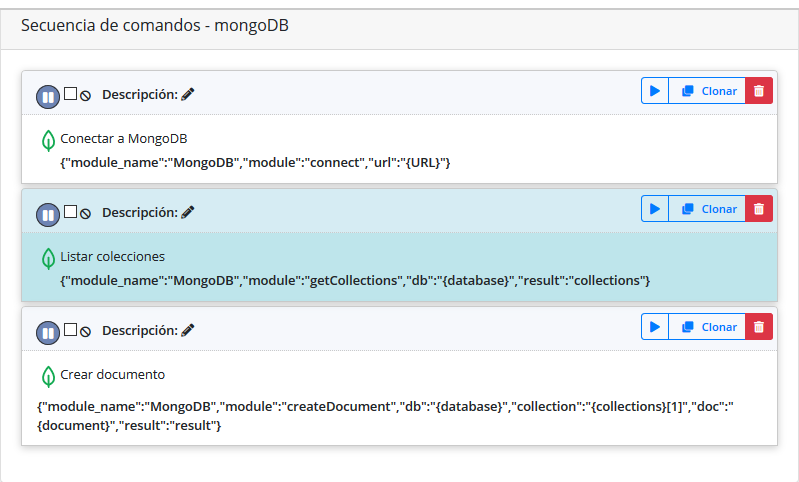Clone the Listar colecciones command
This screenshot has height=482, width=799.
point(707,209)
